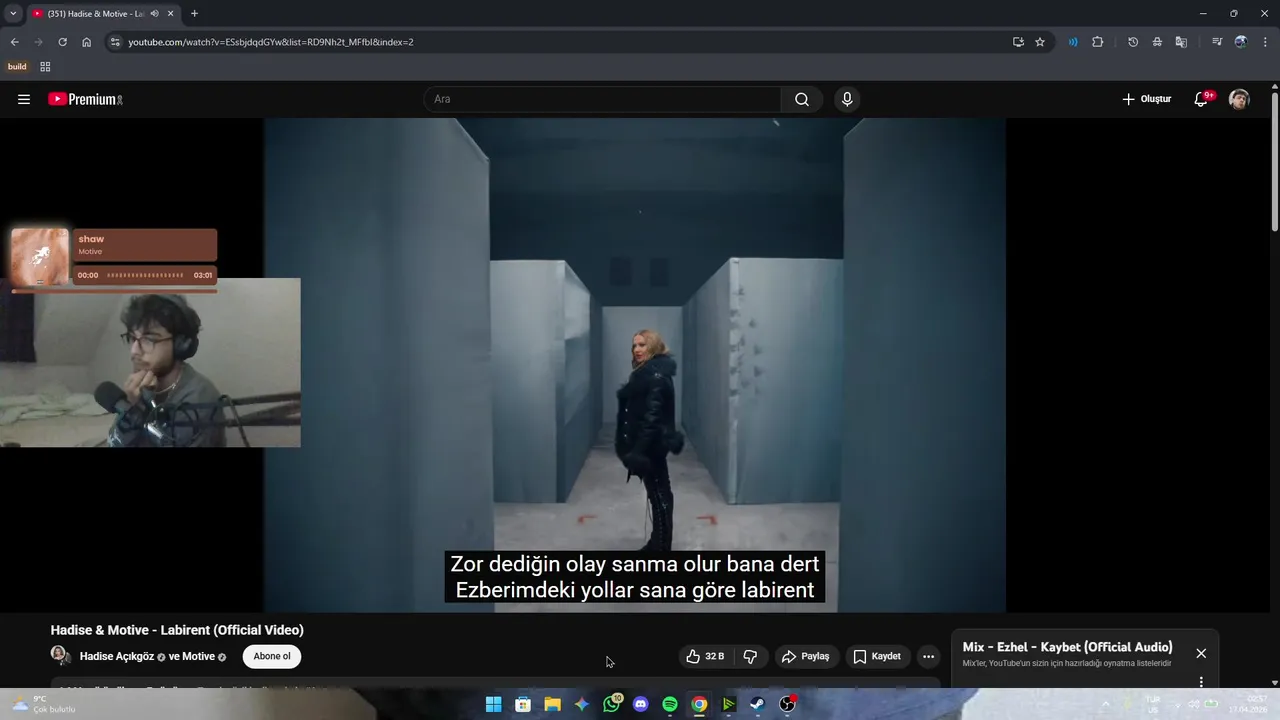The height and width of the screenshot is (720, 1280).
Task: Start voice search with microphone icon
Action: tap(847, 99)
